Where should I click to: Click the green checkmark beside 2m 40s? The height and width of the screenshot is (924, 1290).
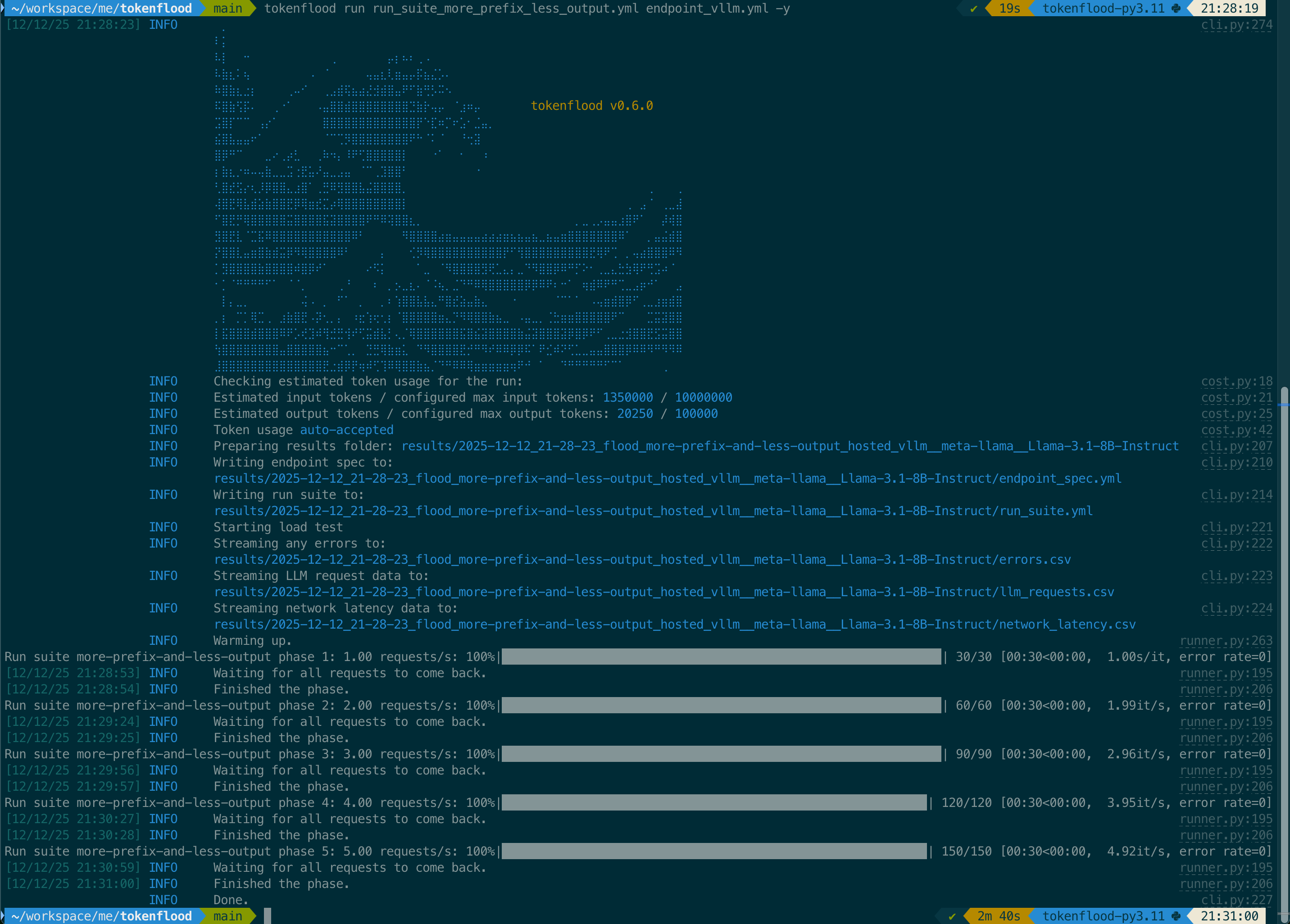pyautogui.click(x=953, y=916)
